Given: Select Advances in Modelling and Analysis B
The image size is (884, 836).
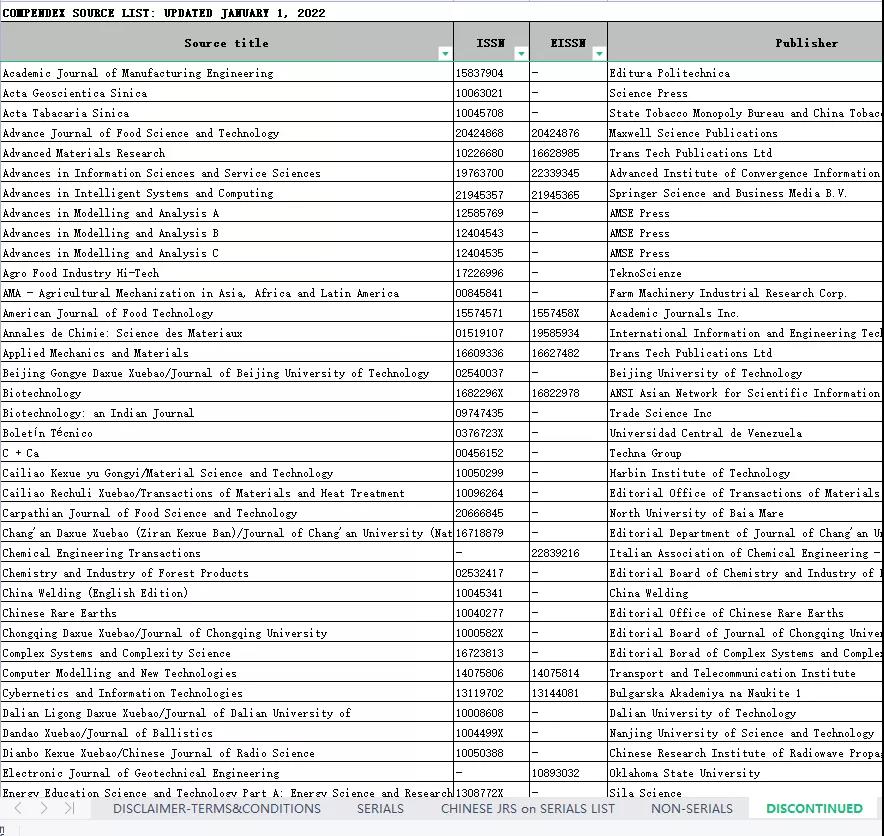Looking at the screenshot, I should click(x=227, y=233).
